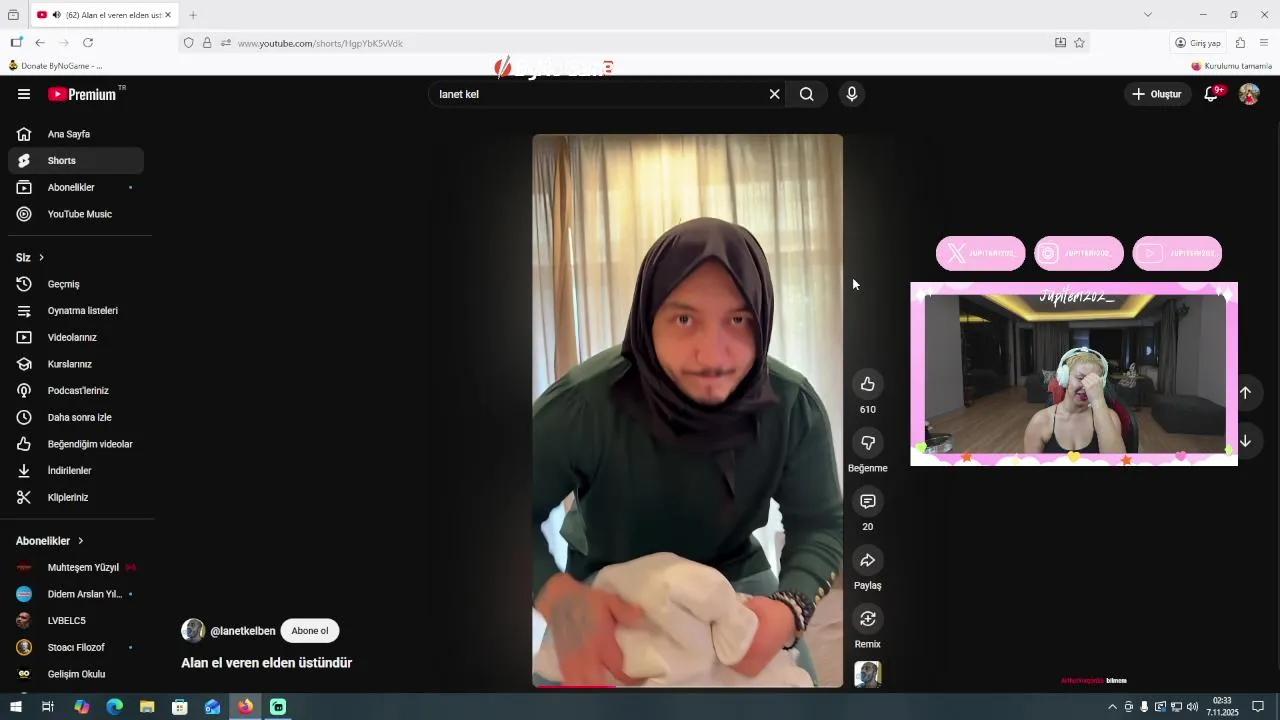This screenshot has height=720, width=1280.
Task: Open Beğendiğim videolar list
Action: [x=76, y=444]
